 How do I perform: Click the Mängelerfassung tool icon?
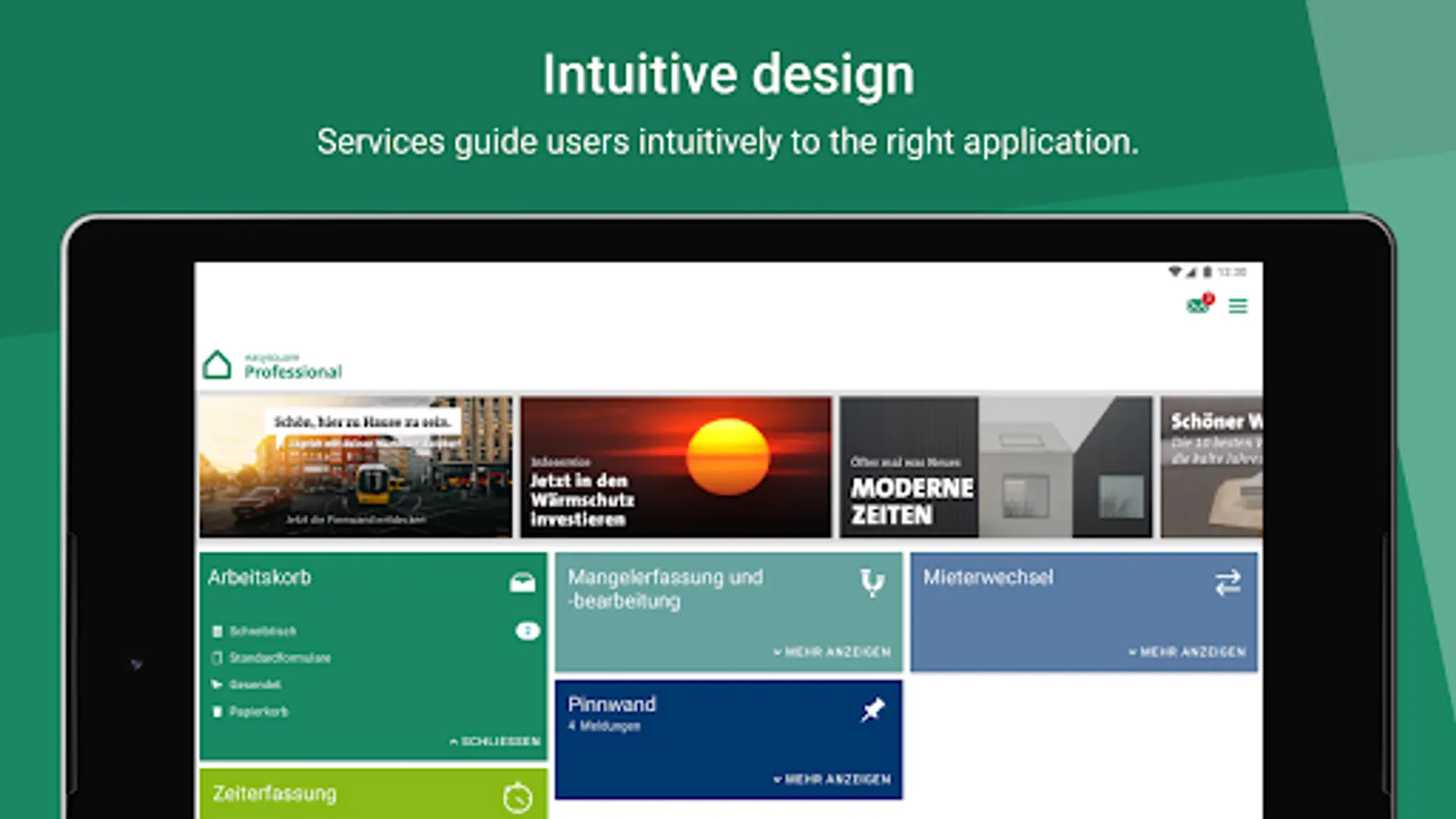[872, 582]
